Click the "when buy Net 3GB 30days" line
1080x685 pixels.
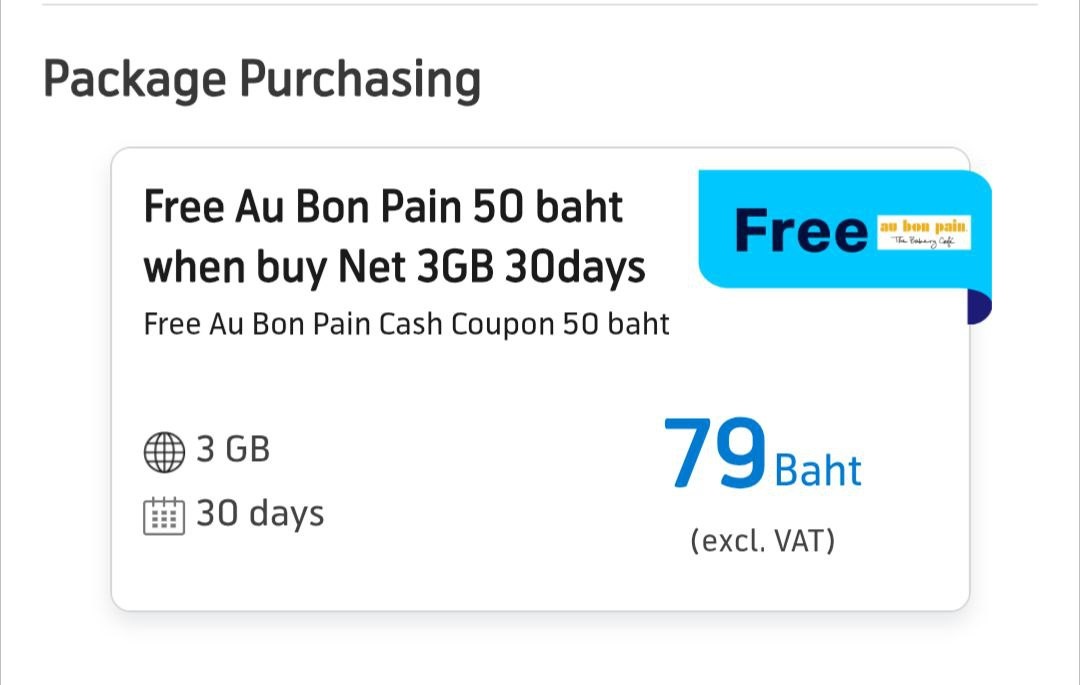pyautogui.click(x=394, y=267)
